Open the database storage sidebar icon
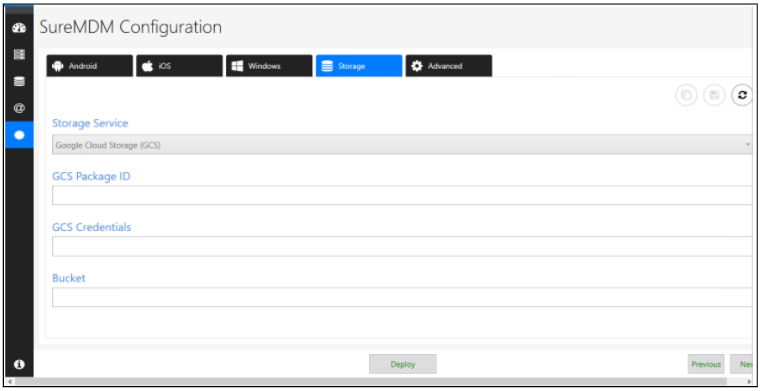This screenshot has height=391, width=762. [19, 81]
